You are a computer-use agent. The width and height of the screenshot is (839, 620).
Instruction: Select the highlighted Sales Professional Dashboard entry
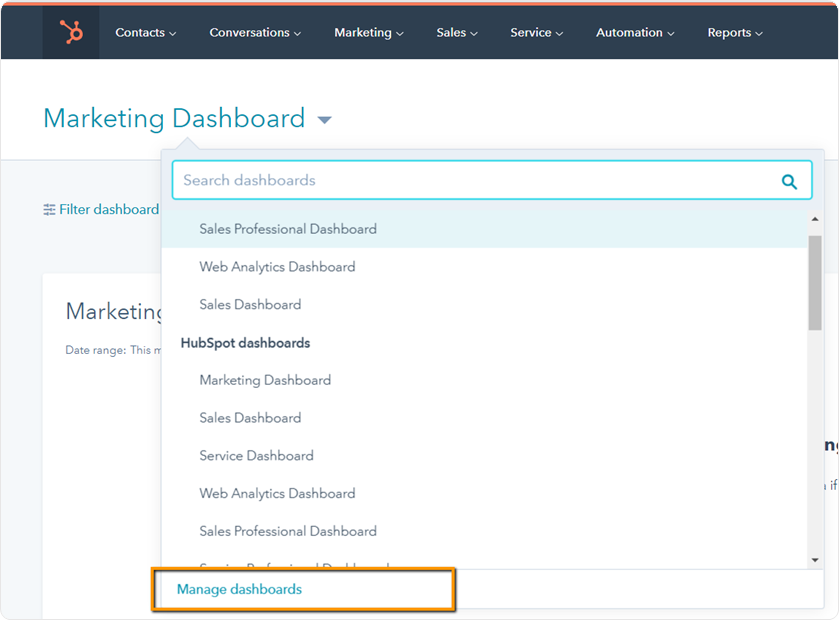click(288, 229)
